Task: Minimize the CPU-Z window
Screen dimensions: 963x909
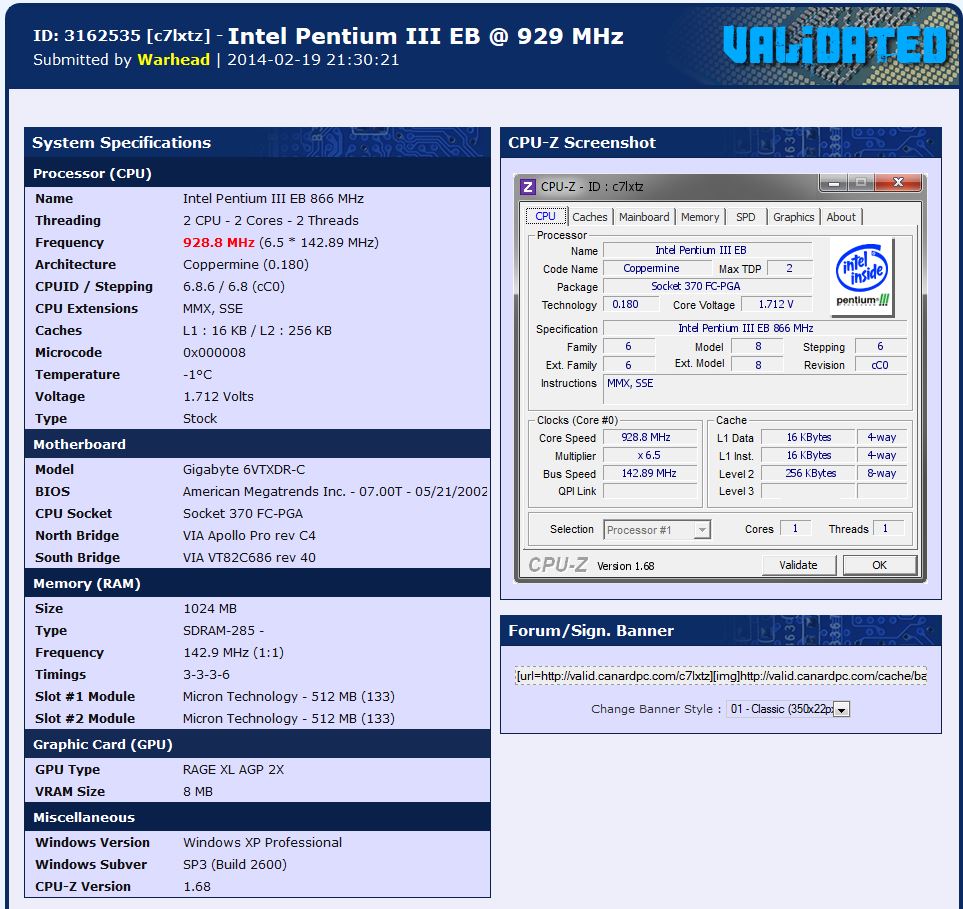Action: [x=833, y=183]
